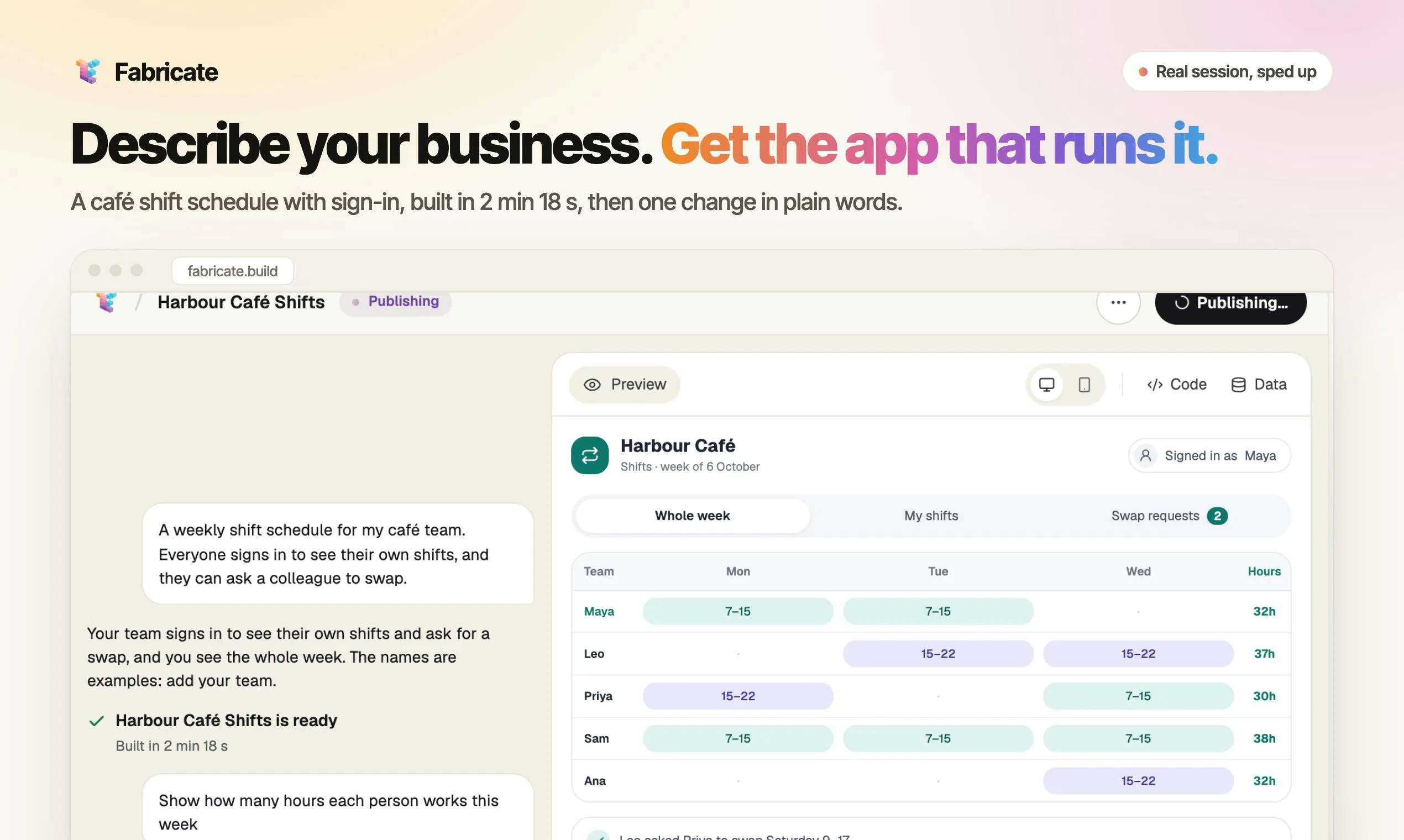
Task: Click the Hours column header
Action: click(1264, 572)
